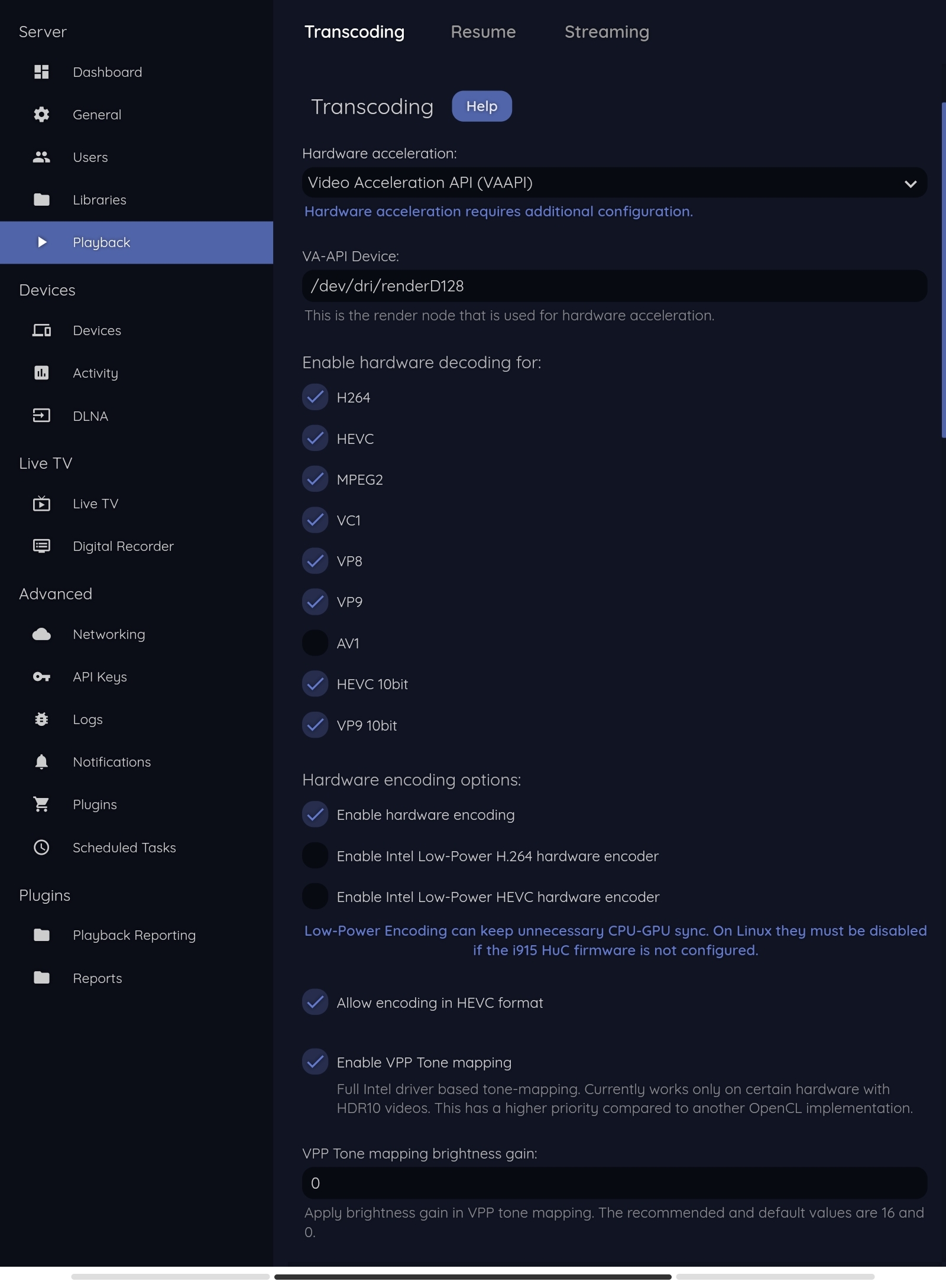This screenshot has width=946, height=1288.
Task: Click the Users people icon
Action: click(41, 157)
